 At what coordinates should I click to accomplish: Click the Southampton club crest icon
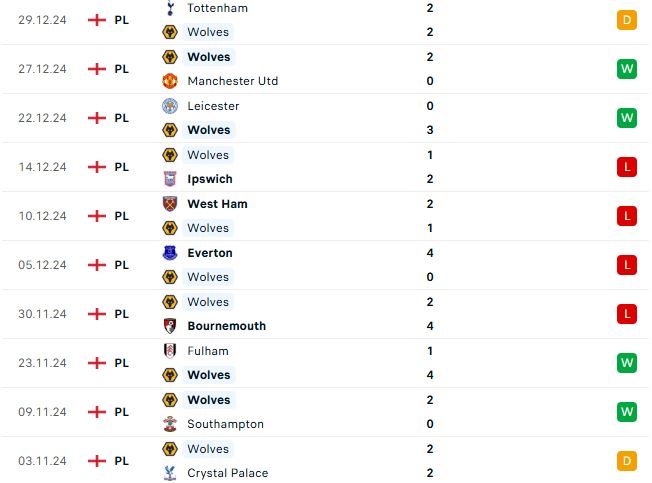170,424
